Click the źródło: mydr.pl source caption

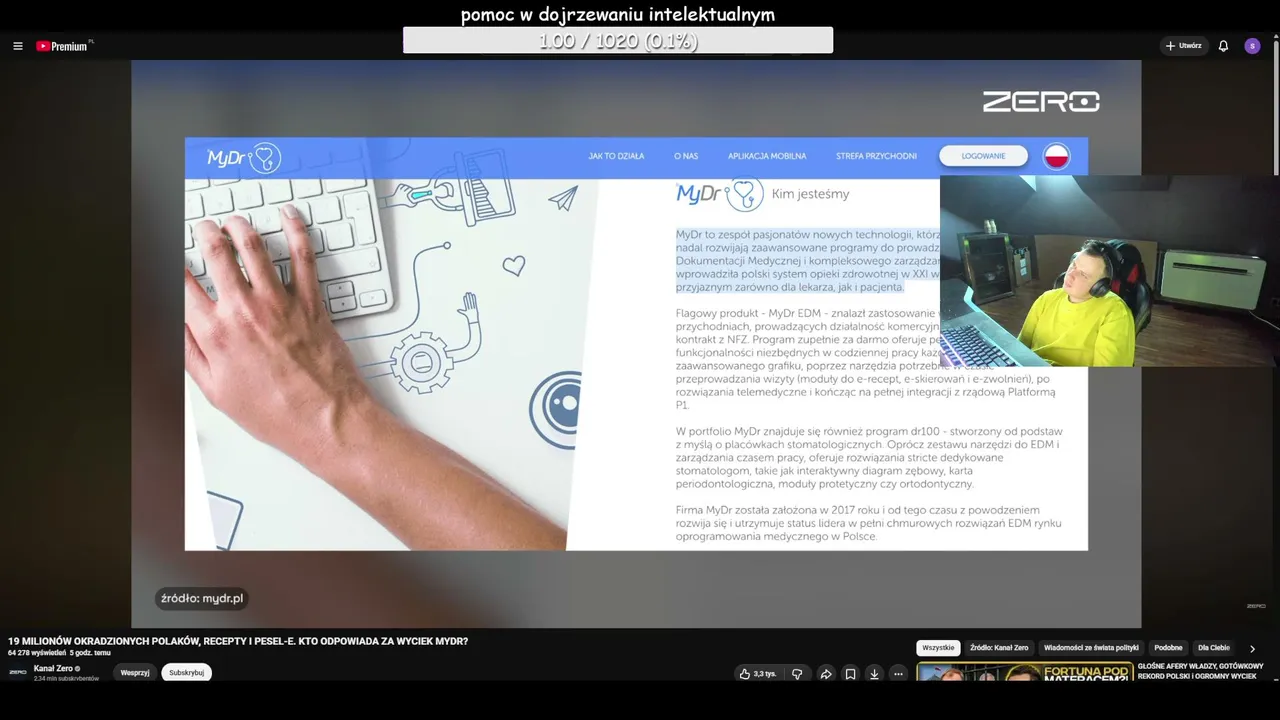(202, 598)
